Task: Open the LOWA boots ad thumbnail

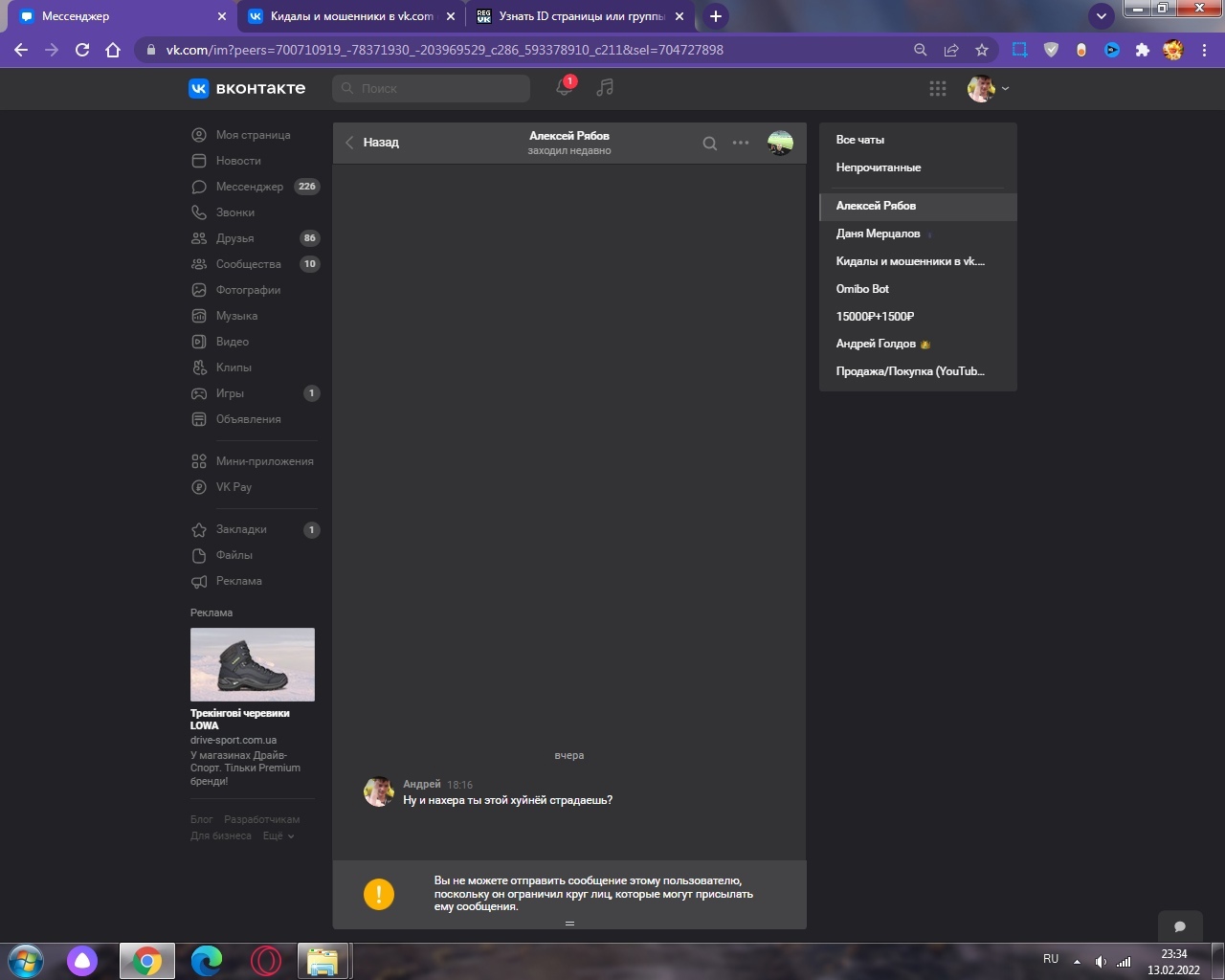Action: point(253,664)
